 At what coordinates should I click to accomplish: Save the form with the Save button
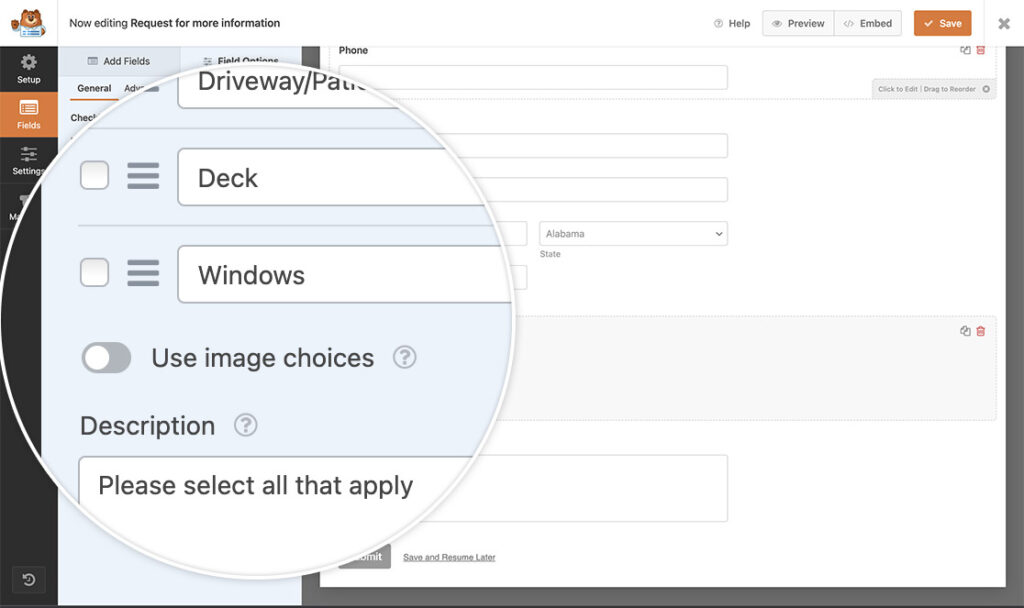click(x=941, y=22)
